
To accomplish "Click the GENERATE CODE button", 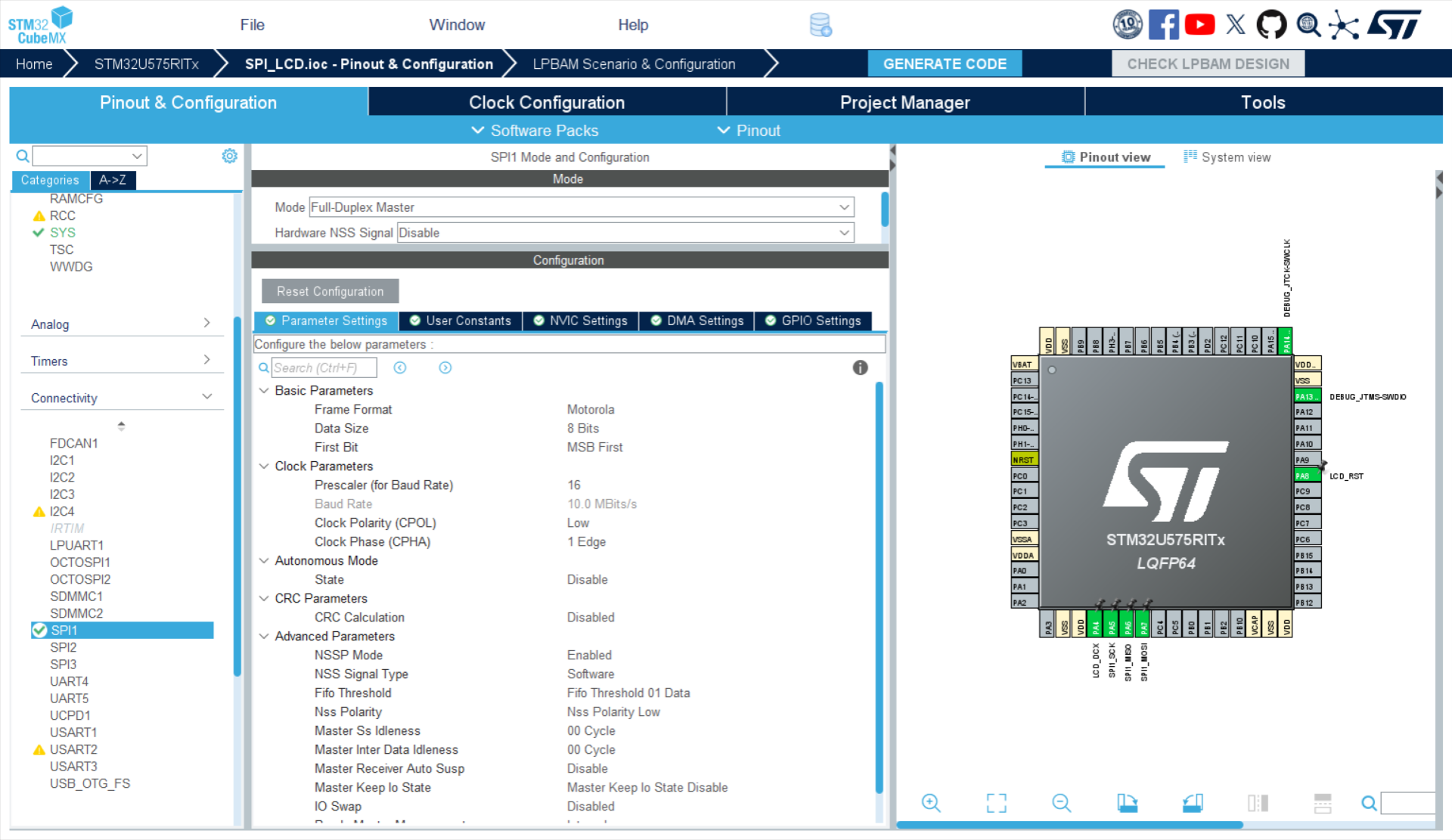I will coord(944,64).
